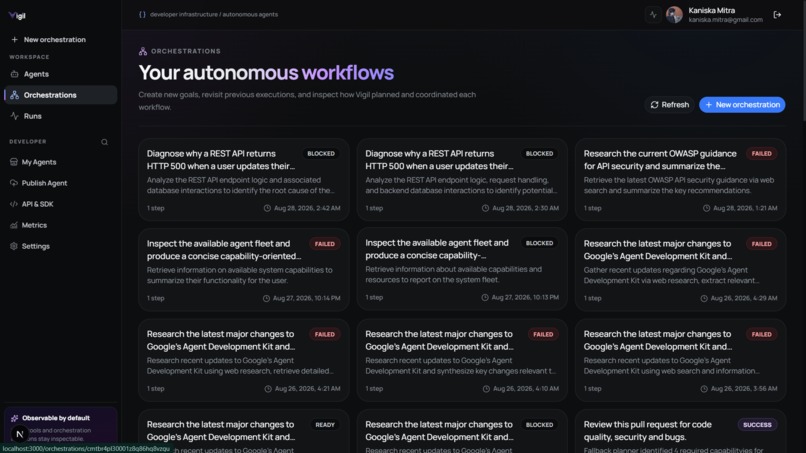Click SUCCESS badge on pull request review card

757,425
